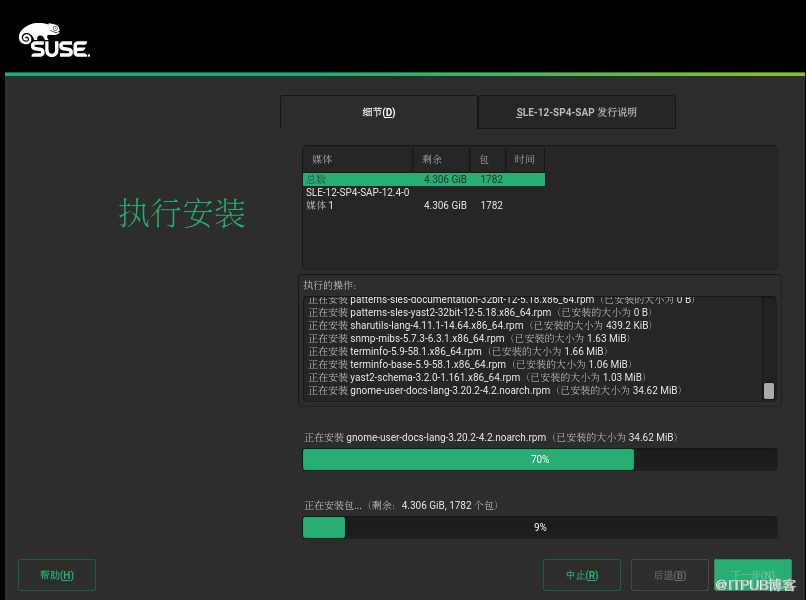Viewport: 806px width, 600px height.
Task: Click the 时间 column header
Action: [x=524, y=159]
